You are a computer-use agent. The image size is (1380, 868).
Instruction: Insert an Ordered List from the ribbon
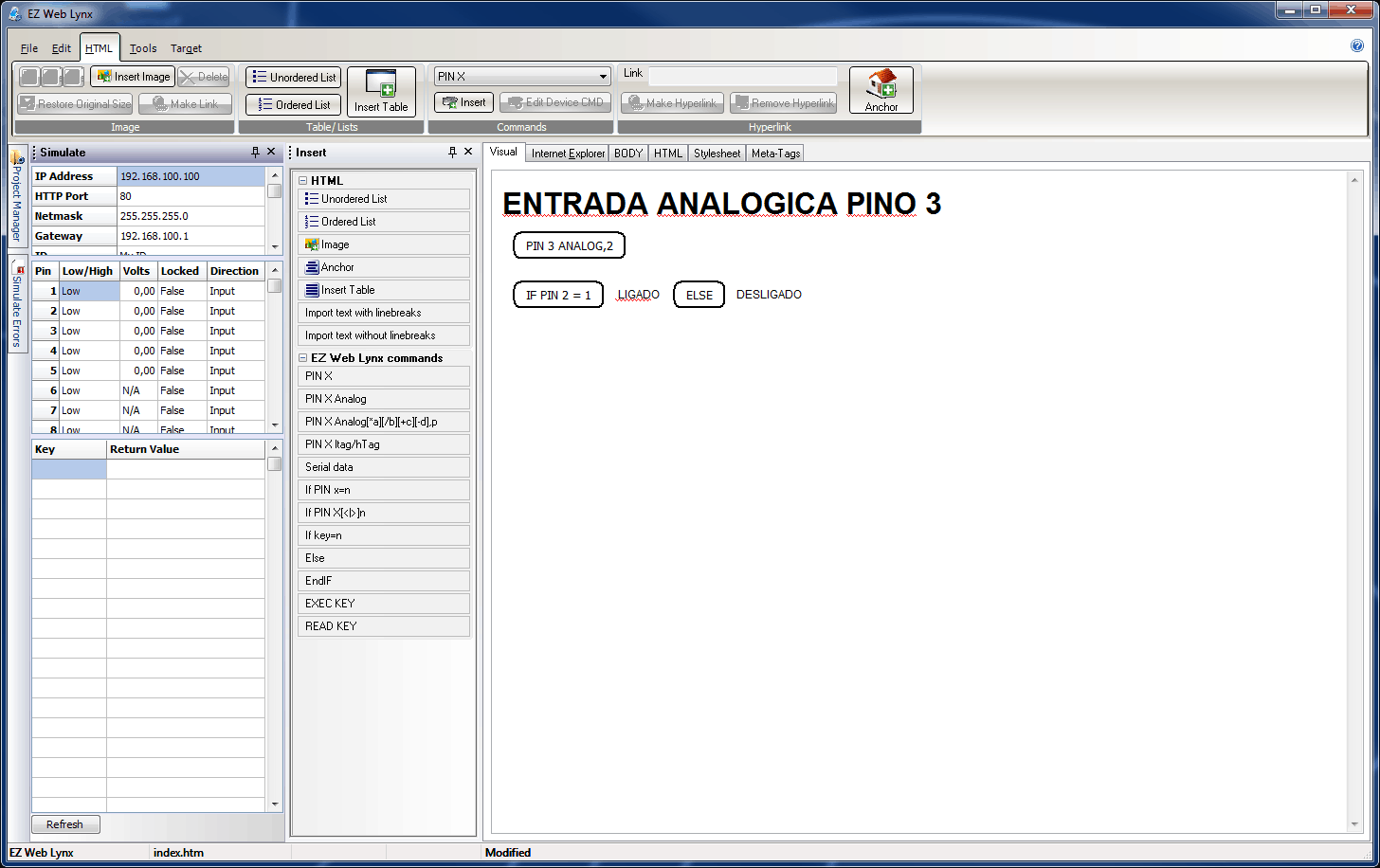294,104
